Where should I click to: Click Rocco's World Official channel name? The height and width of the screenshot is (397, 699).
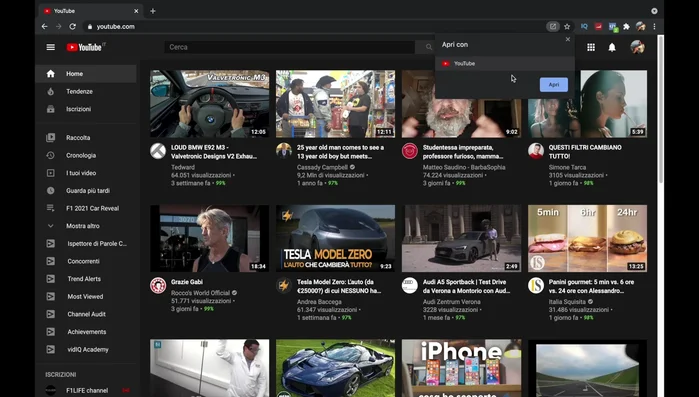200,293
